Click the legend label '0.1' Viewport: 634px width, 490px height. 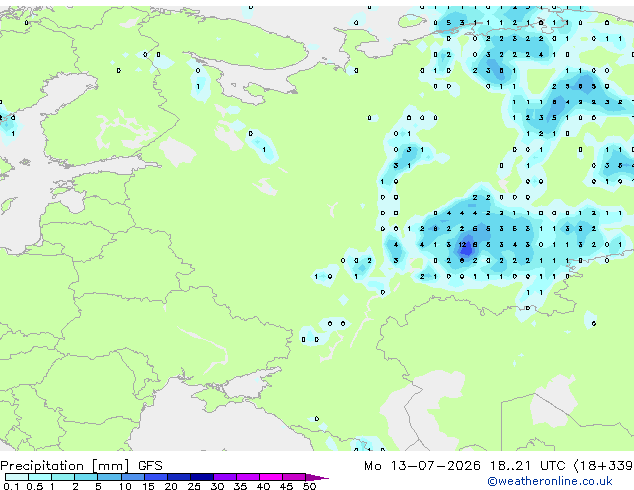[11, 486]
